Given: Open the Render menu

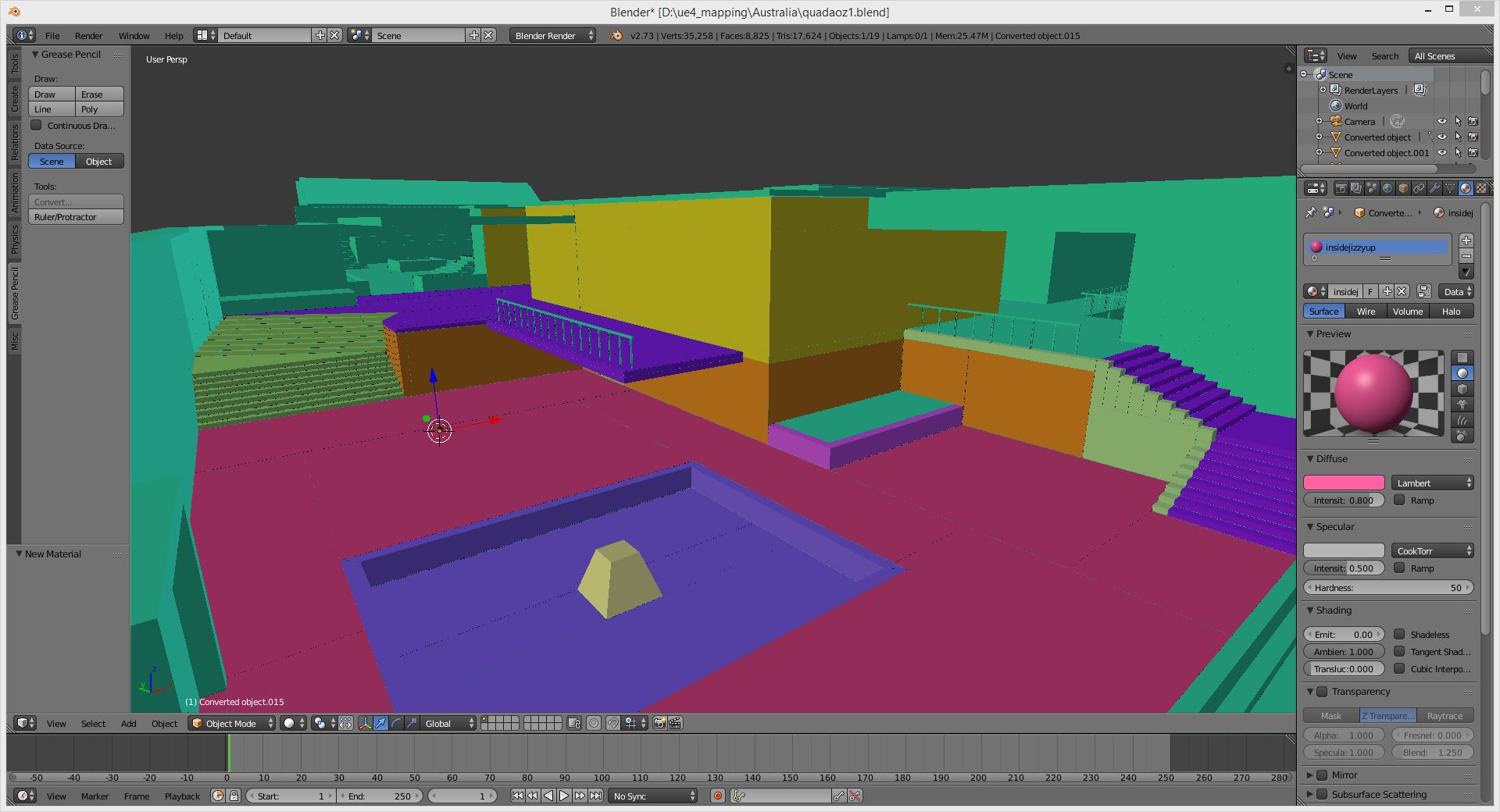Looking at the screenshot, I should click(89, 35).
